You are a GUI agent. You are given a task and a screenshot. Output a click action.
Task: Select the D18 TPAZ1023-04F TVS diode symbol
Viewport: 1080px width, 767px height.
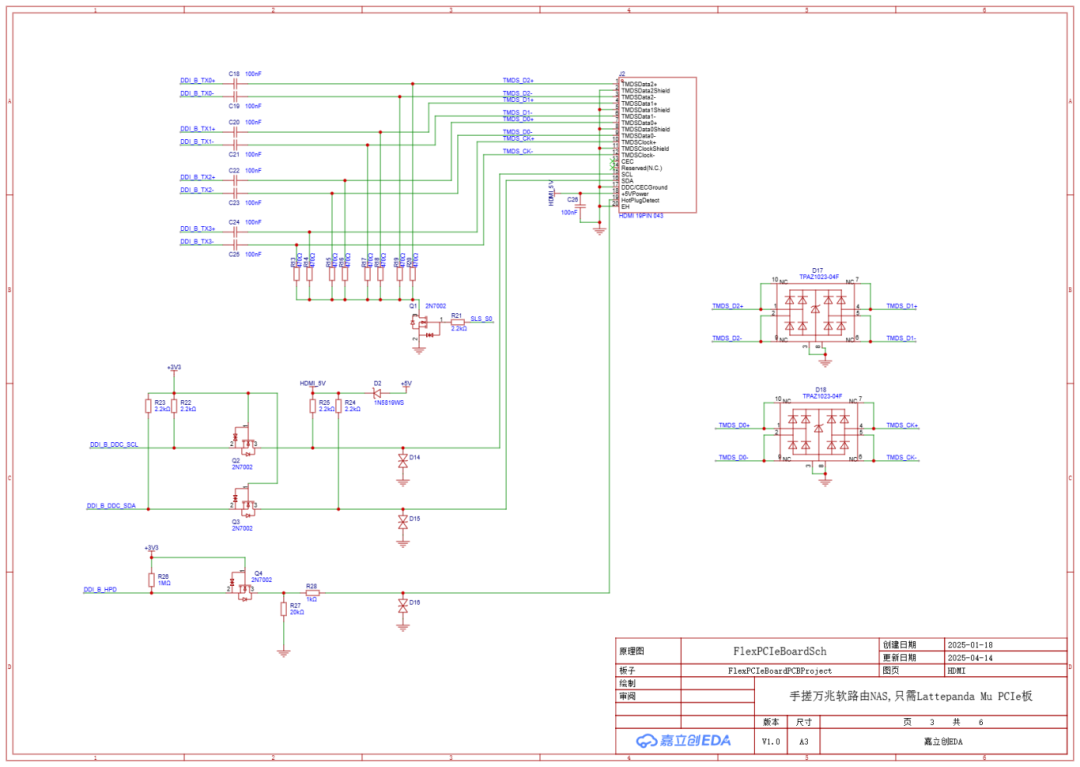pos(820,430)
